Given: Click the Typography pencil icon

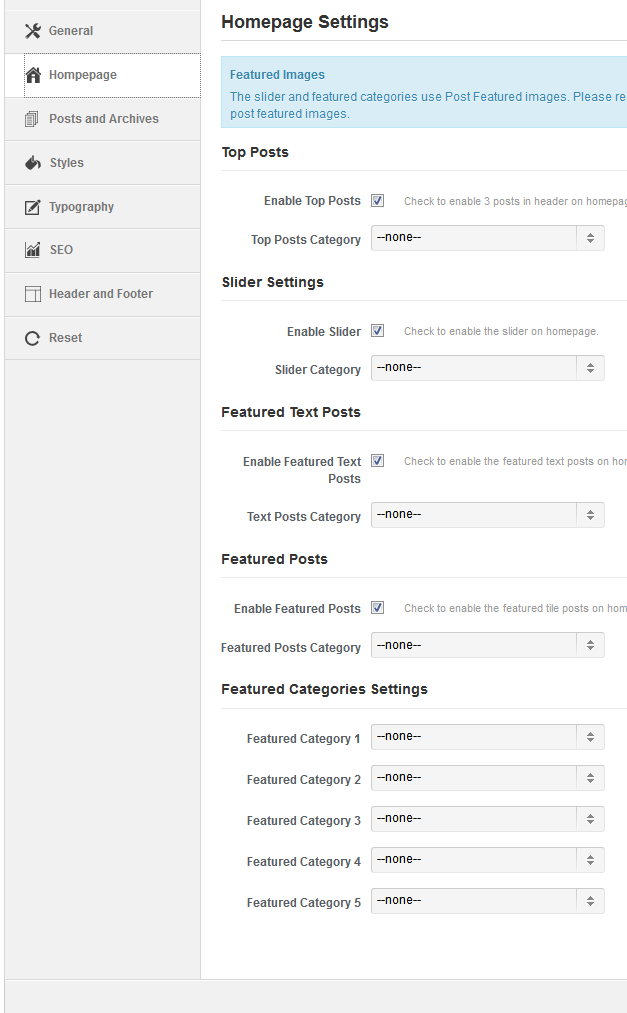Looking at the screenshot, I should pos(33,207).
